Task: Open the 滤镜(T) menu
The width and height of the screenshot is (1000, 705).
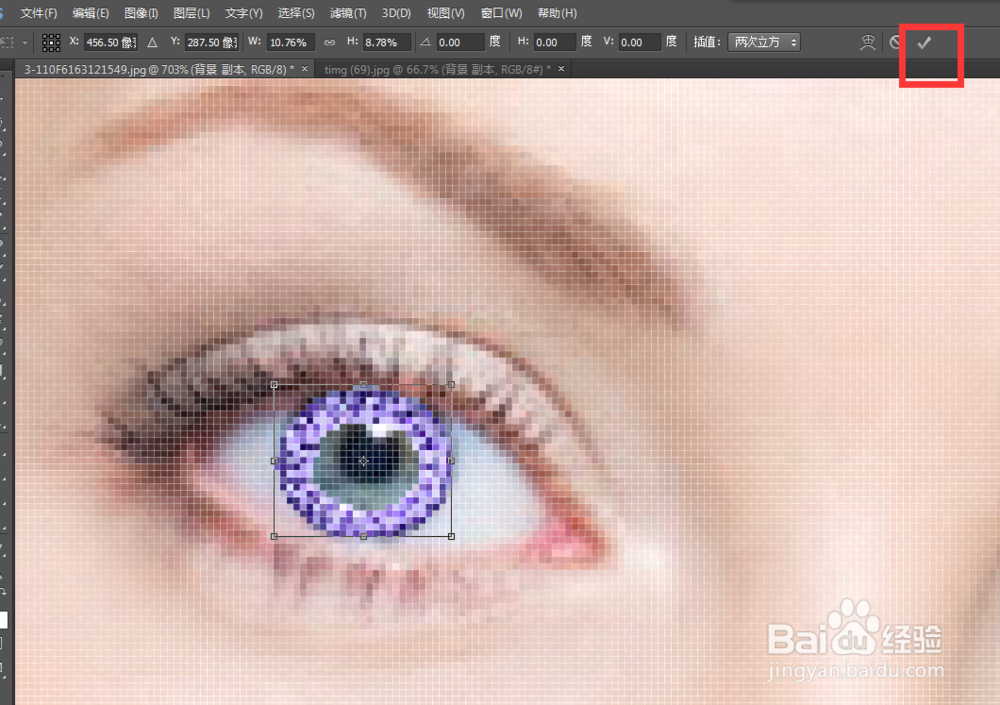Action: [x=348, y=13]
